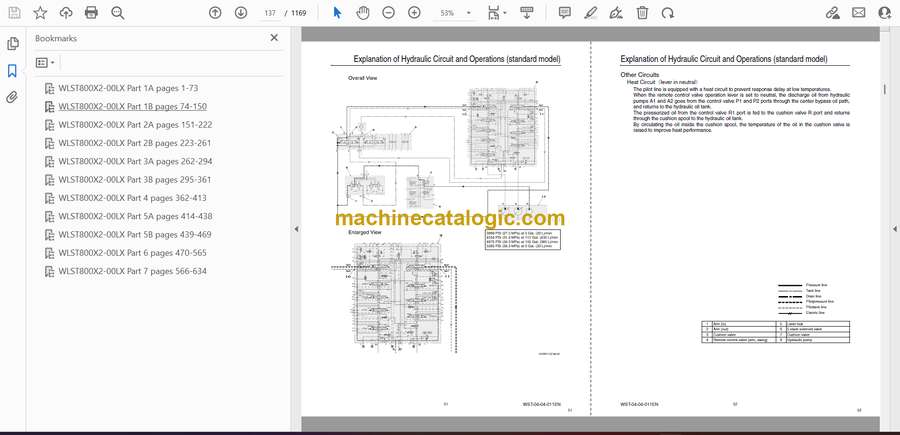Open the attachments paperclip panel
Screen dimensions: 900x435
point(12,97)
